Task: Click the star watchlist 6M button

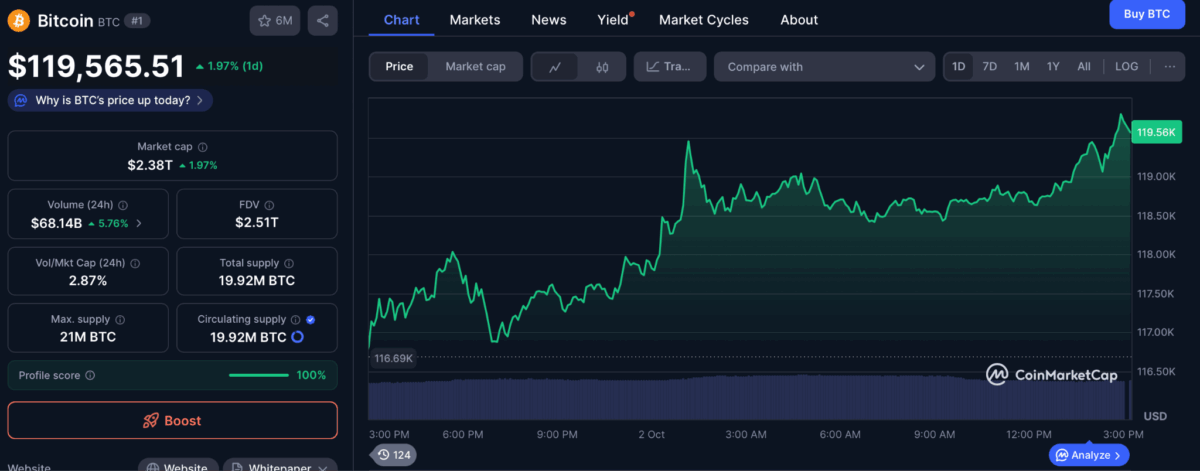Action: click(275, 20)
